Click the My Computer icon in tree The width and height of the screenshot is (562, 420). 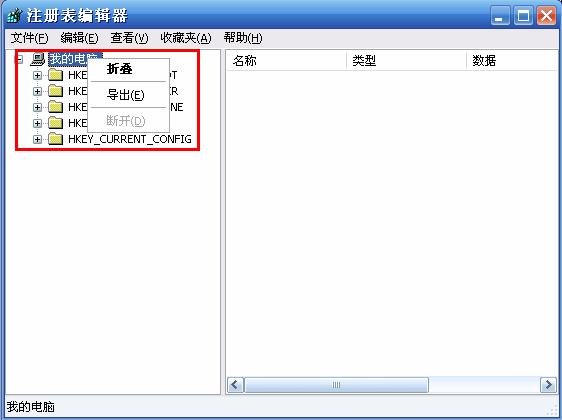[38, 59]
